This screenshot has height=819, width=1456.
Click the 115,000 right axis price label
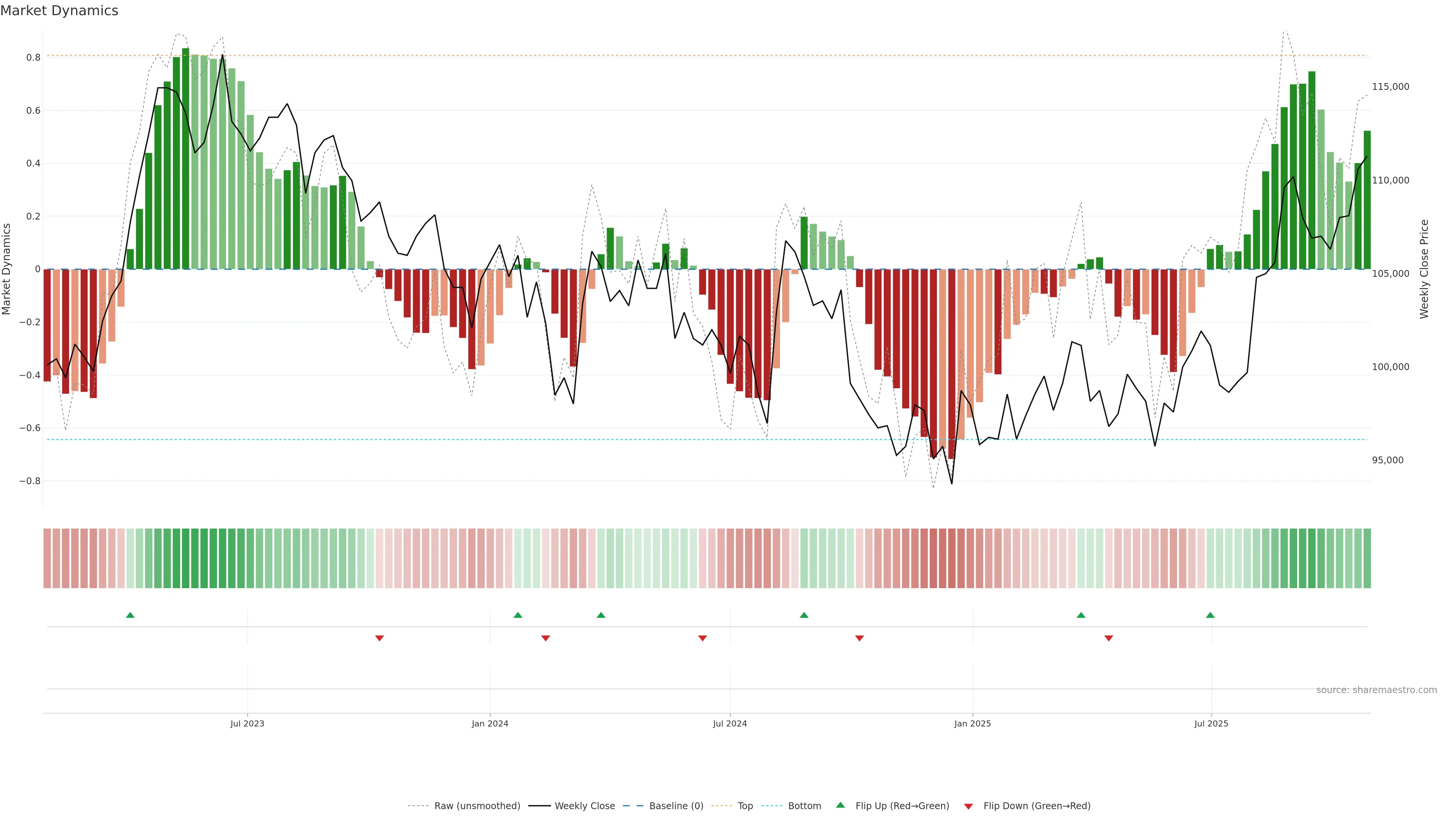(x=1390, y=86)
